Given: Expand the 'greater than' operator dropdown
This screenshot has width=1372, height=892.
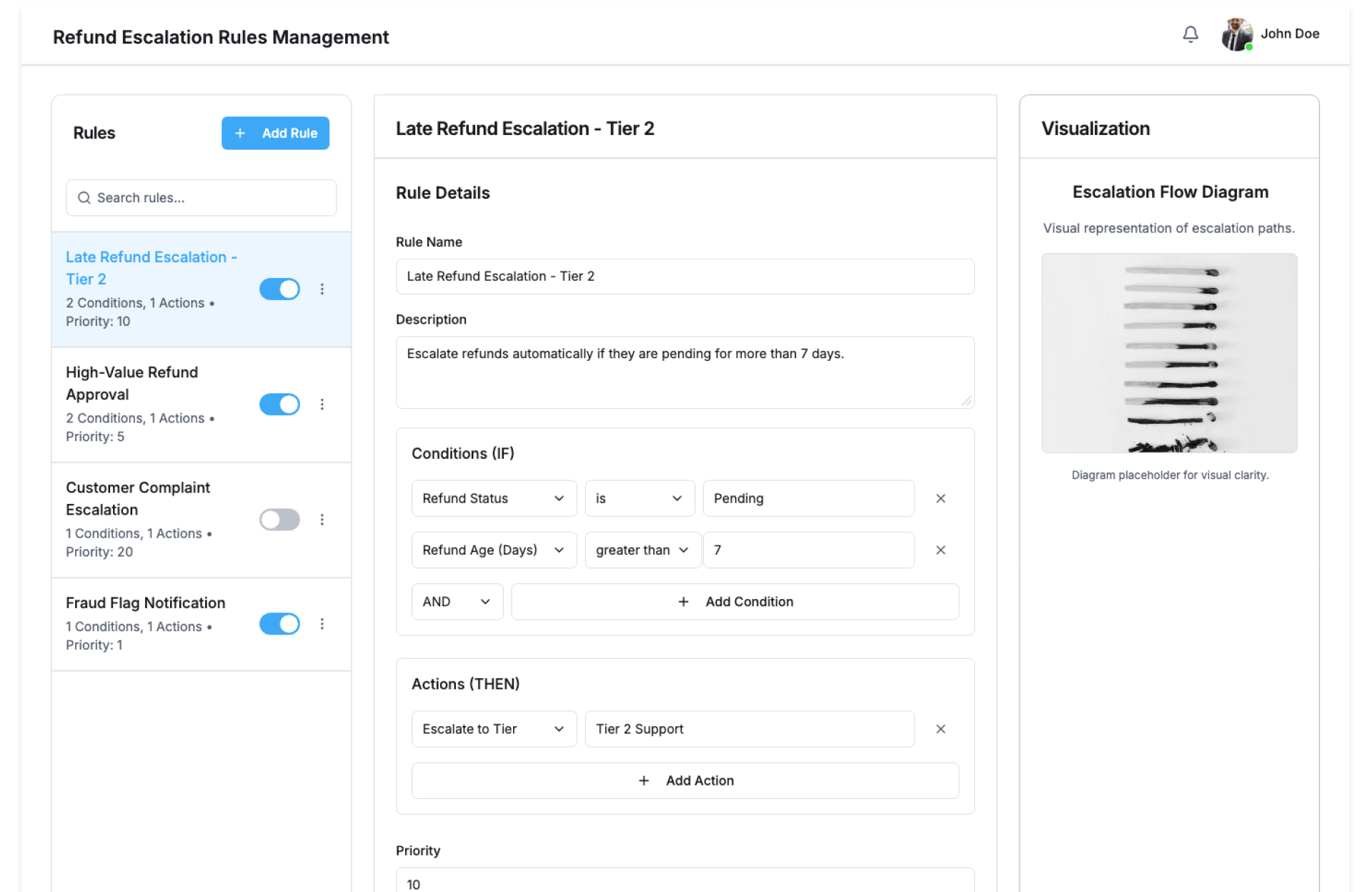Looking at the screenshot, I should click(x=642, y=550).
